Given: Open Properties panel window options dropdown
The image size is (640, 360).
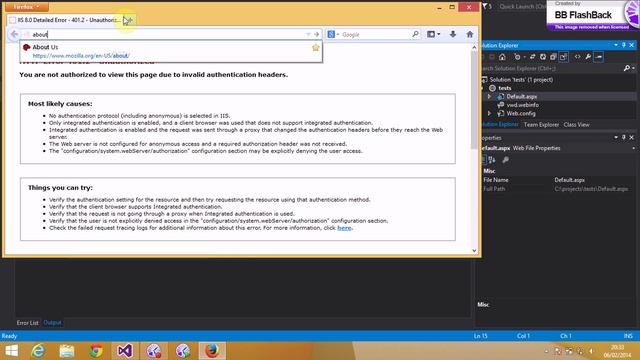Looking at the screenshot, I should pos(616,138).
